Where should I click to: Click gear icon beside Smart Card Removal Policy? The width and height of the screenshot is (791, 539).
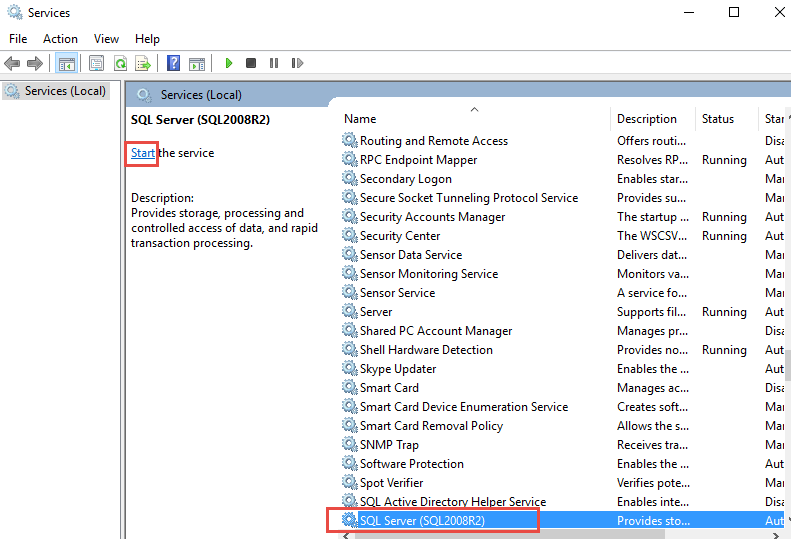tap(350, 425)
